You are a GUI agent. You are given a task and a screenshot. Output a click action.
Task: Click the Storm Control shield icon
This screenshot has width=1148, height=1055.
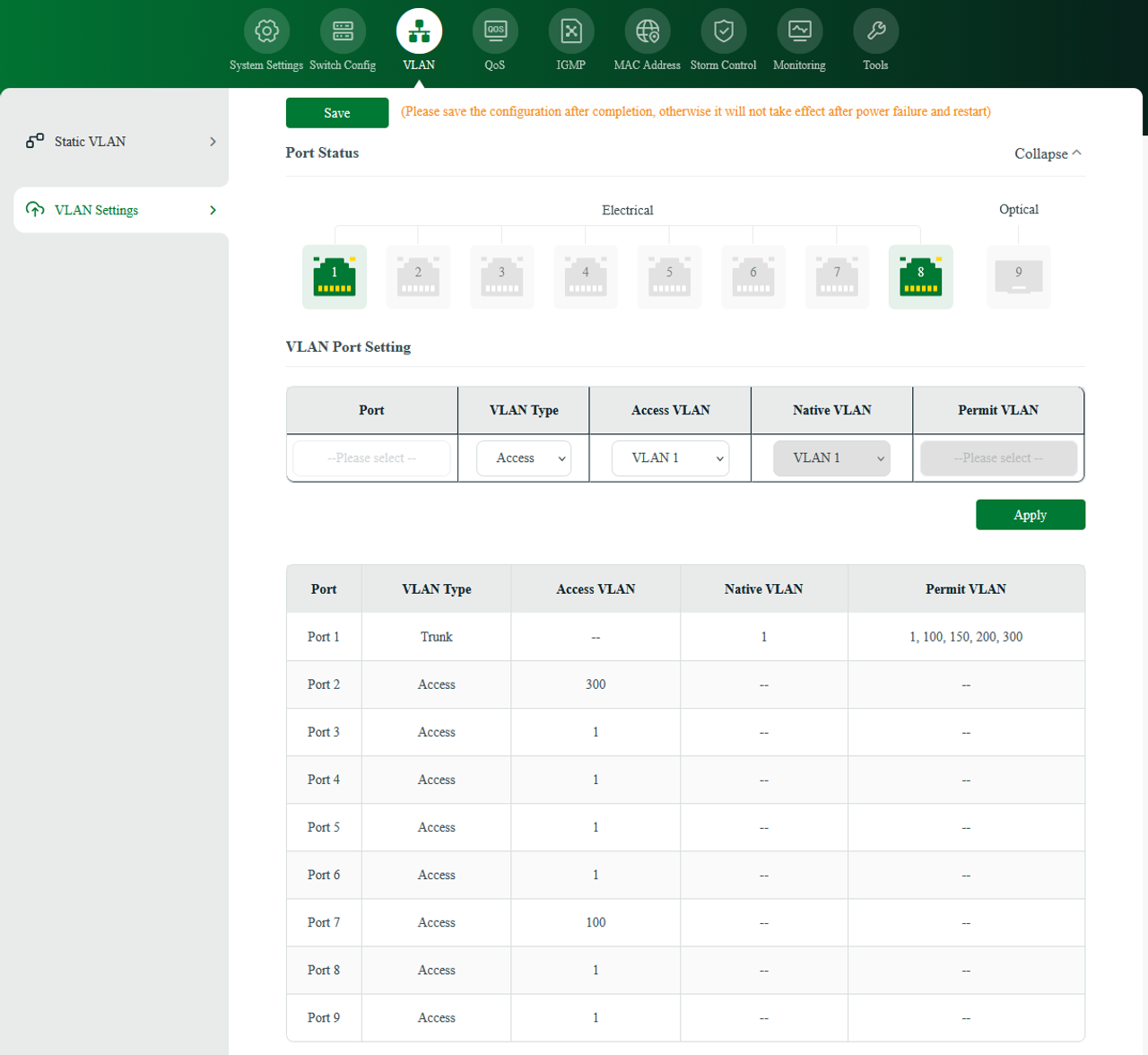(723, 30)
